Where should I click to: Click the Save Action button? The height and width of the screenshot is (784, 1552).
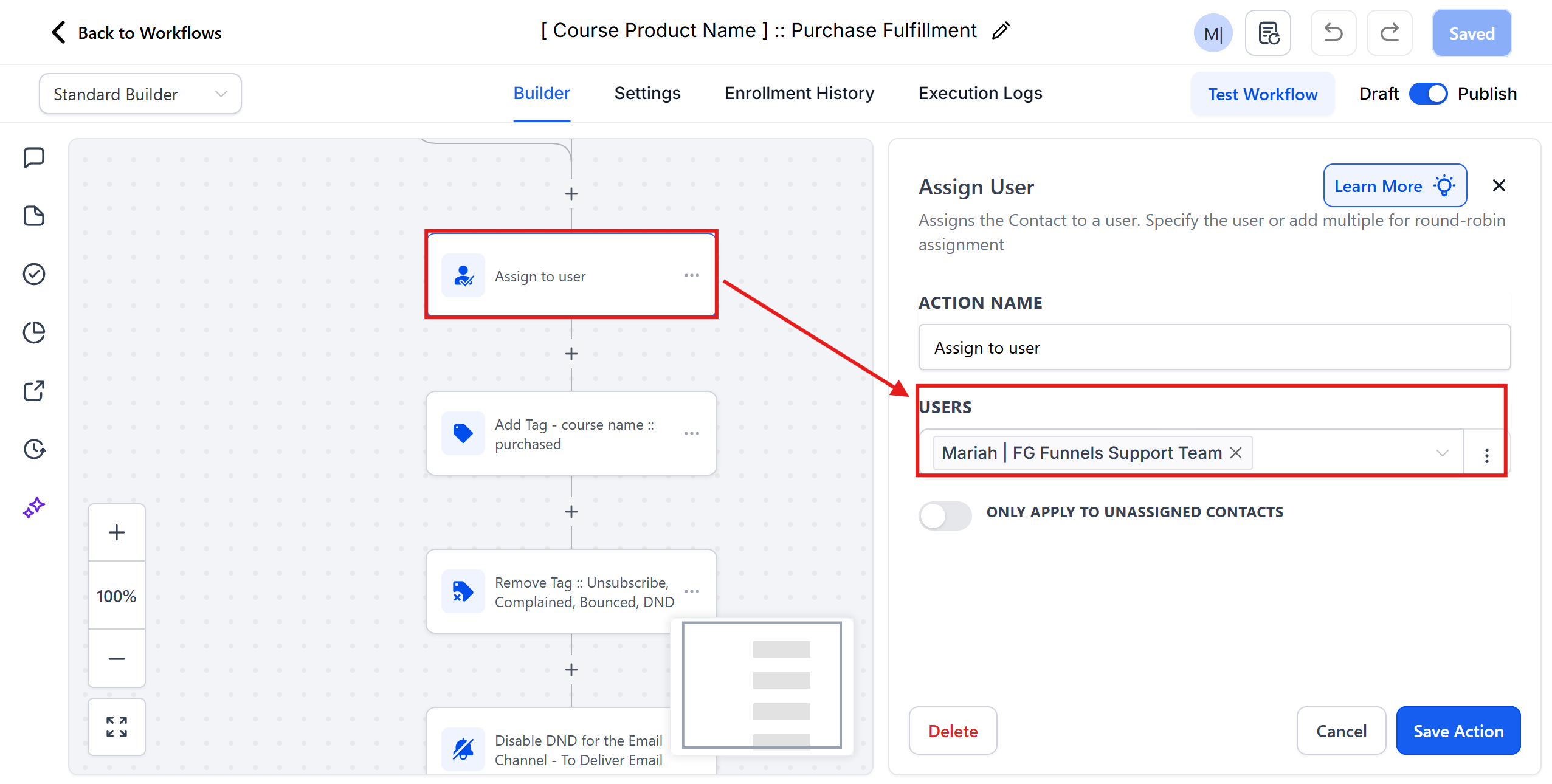coord(1458,731)
